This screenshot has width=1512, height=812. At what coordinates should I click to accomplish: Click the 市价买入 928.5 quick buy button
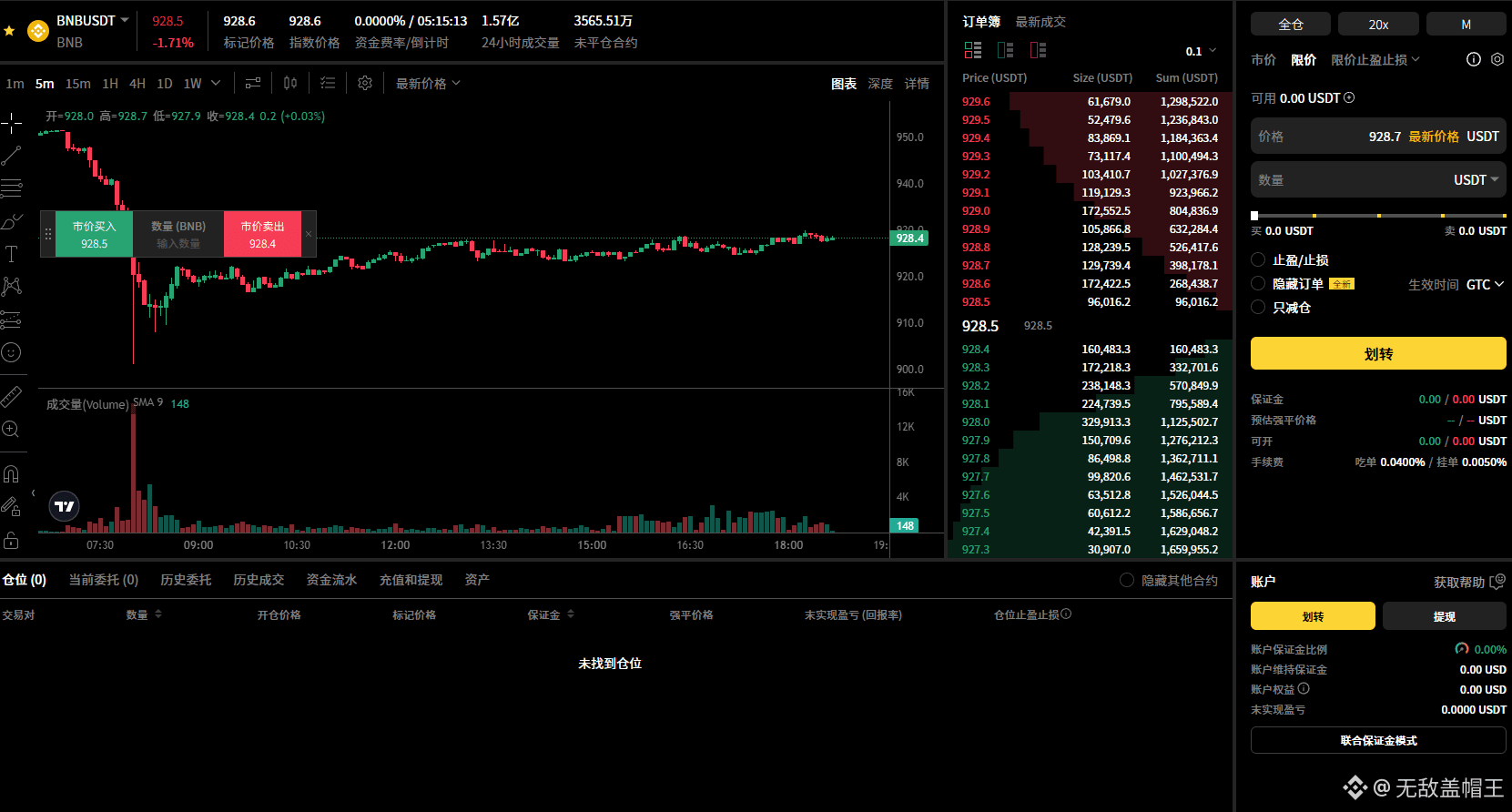[95, 234]
